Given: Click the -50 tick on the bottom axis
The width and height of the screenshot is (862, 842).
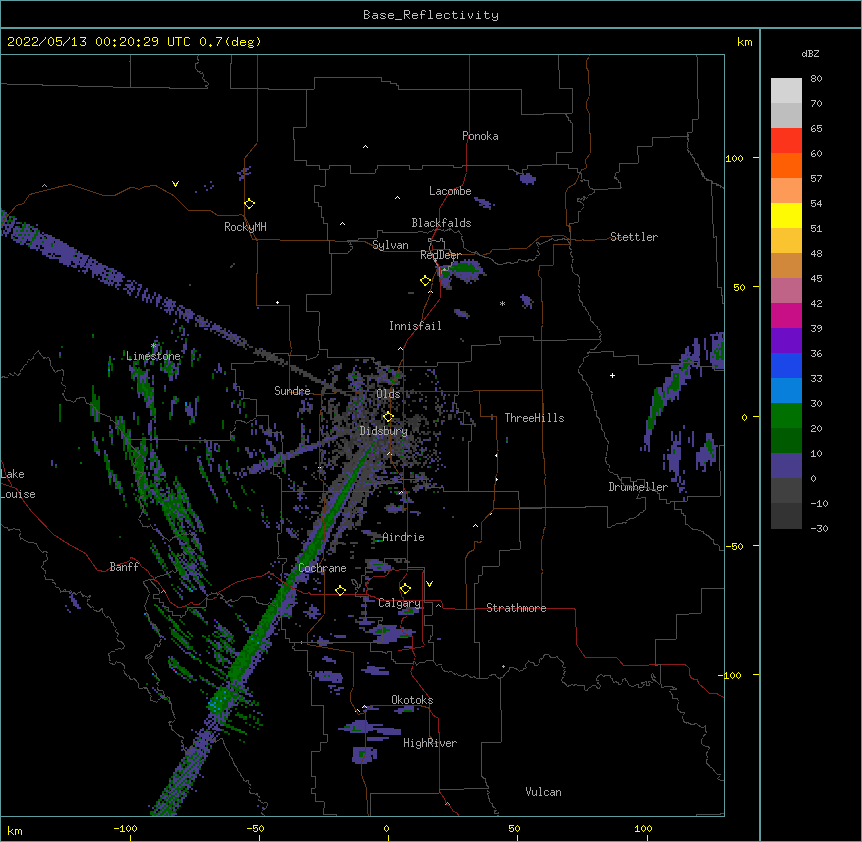Looking at the screenshot, I should [x=255, y=829].
